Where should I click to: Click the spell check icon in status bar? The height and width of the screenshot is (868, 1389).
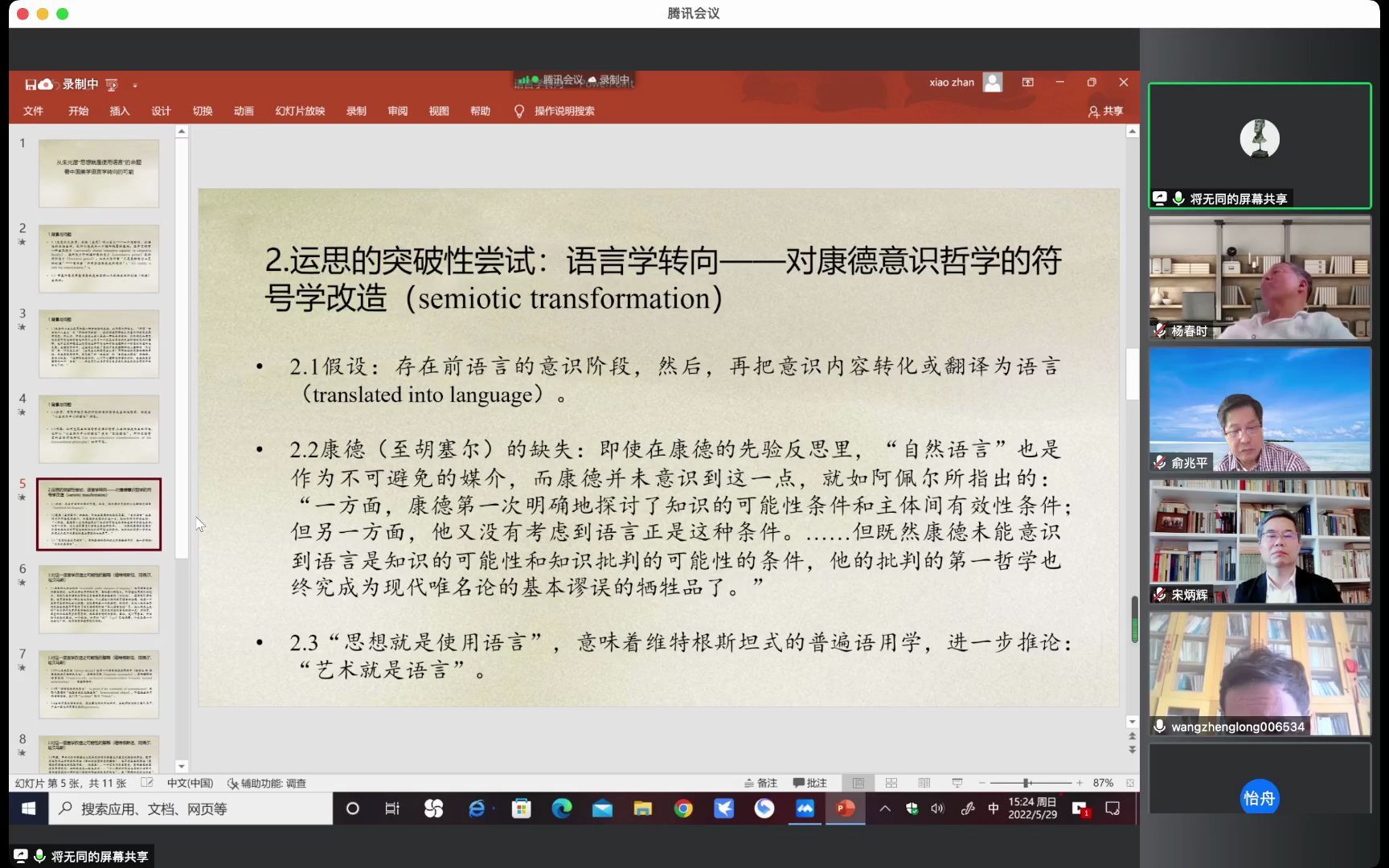147,783
